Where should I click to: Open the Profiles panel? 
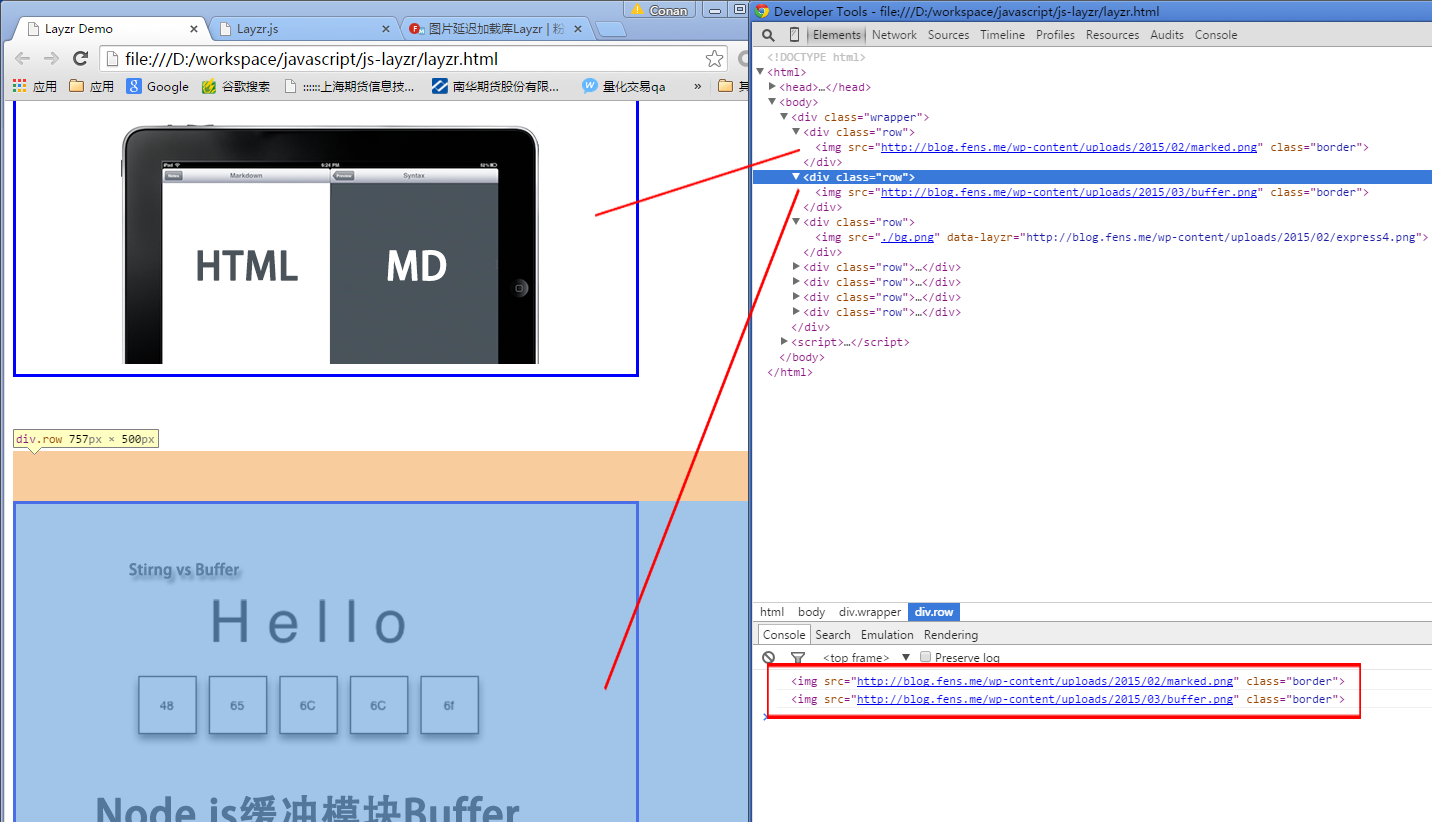click(x=1055, y=35)
